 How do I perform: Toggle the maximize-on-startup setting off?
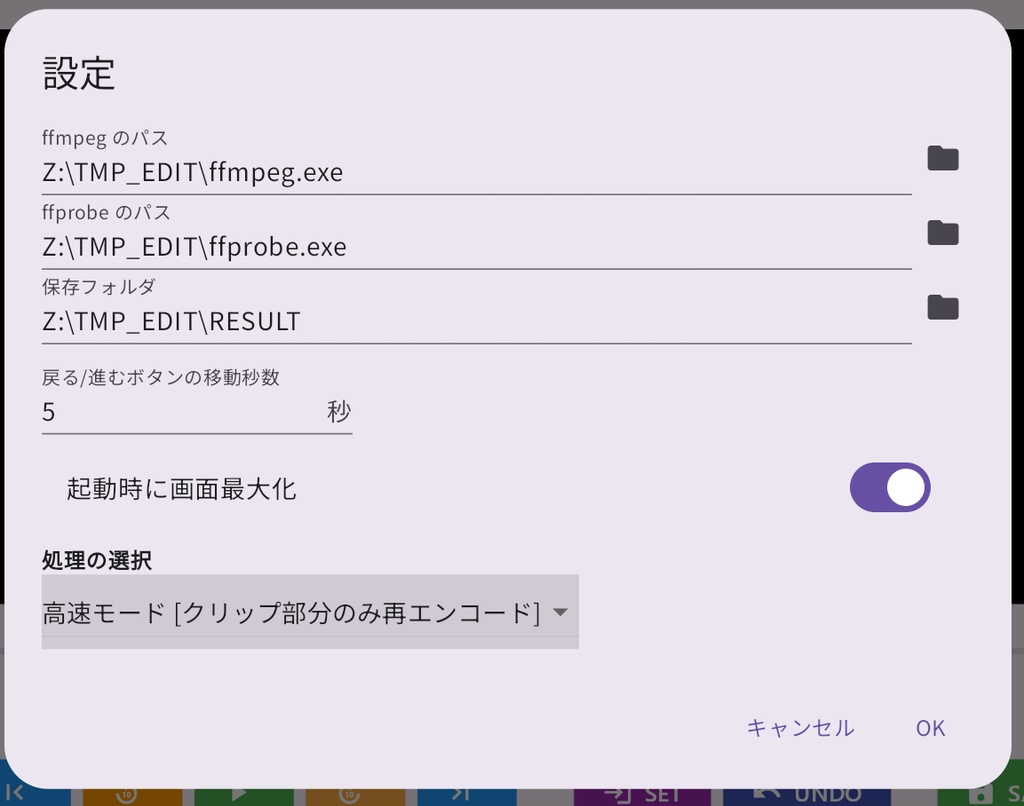[x=889, y=488]
